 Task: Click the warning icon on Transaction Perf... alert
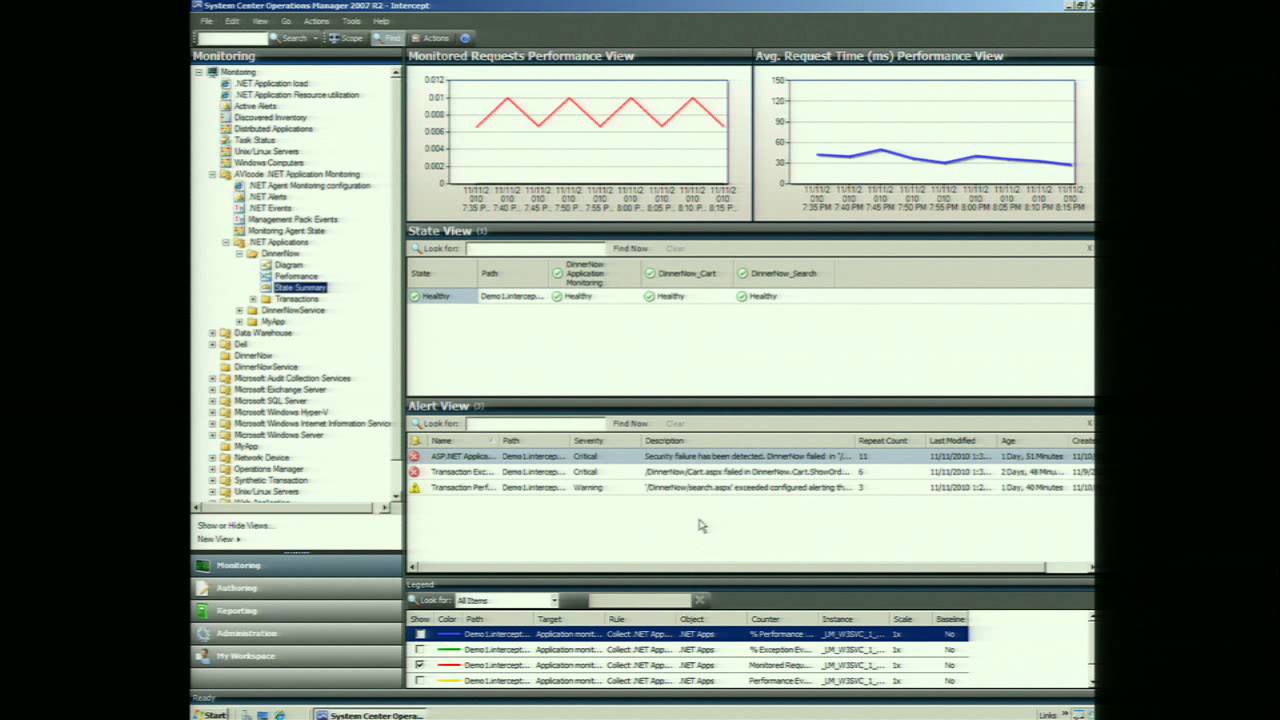click(415, 488)
